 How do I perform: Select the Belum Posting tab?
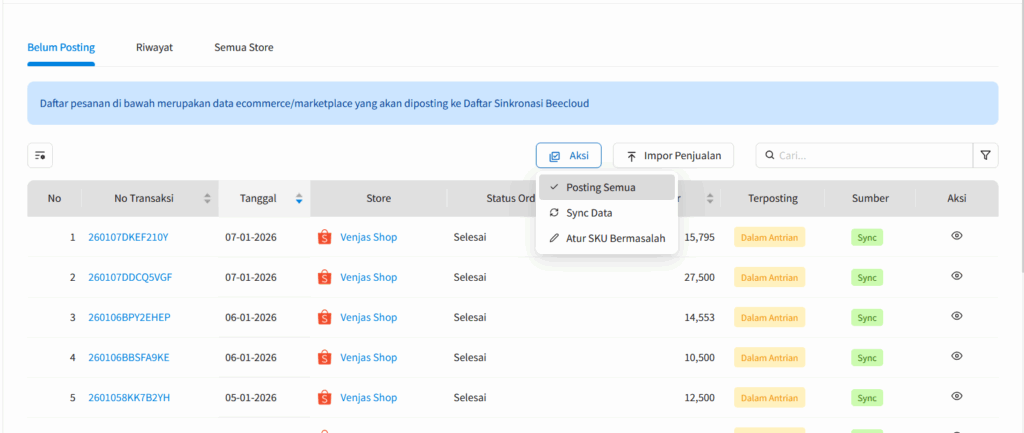(x=61, y=48)
